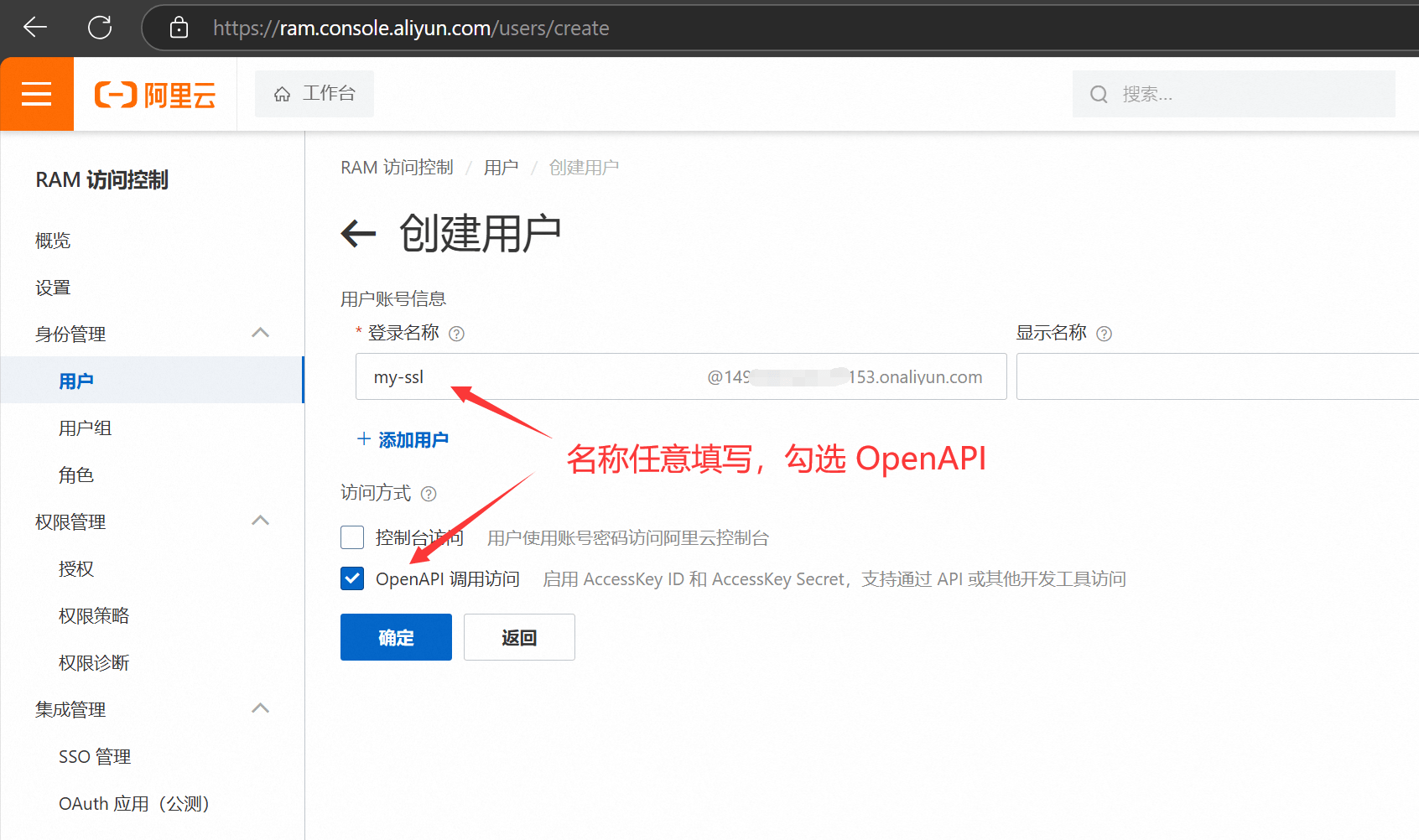The width and height of the screenshot is (1419, 840).
Task: Collapse the 权限管理 section
Action: tap(261, 521)
